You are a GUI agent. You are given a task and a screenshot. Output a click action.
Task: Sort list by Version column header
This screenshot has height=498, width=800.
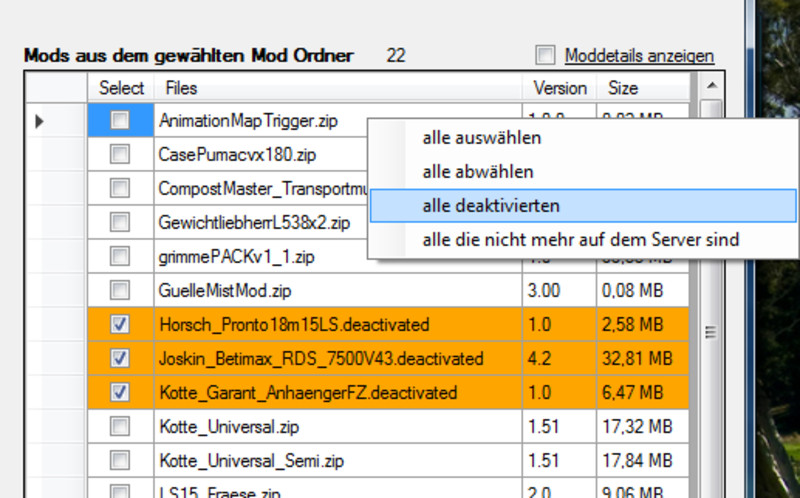(559, 88)
